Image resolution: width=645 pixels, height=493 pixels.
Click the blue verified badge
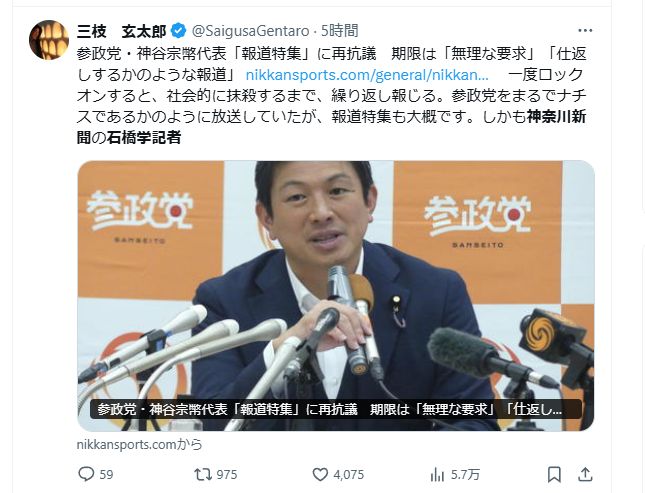178,31
